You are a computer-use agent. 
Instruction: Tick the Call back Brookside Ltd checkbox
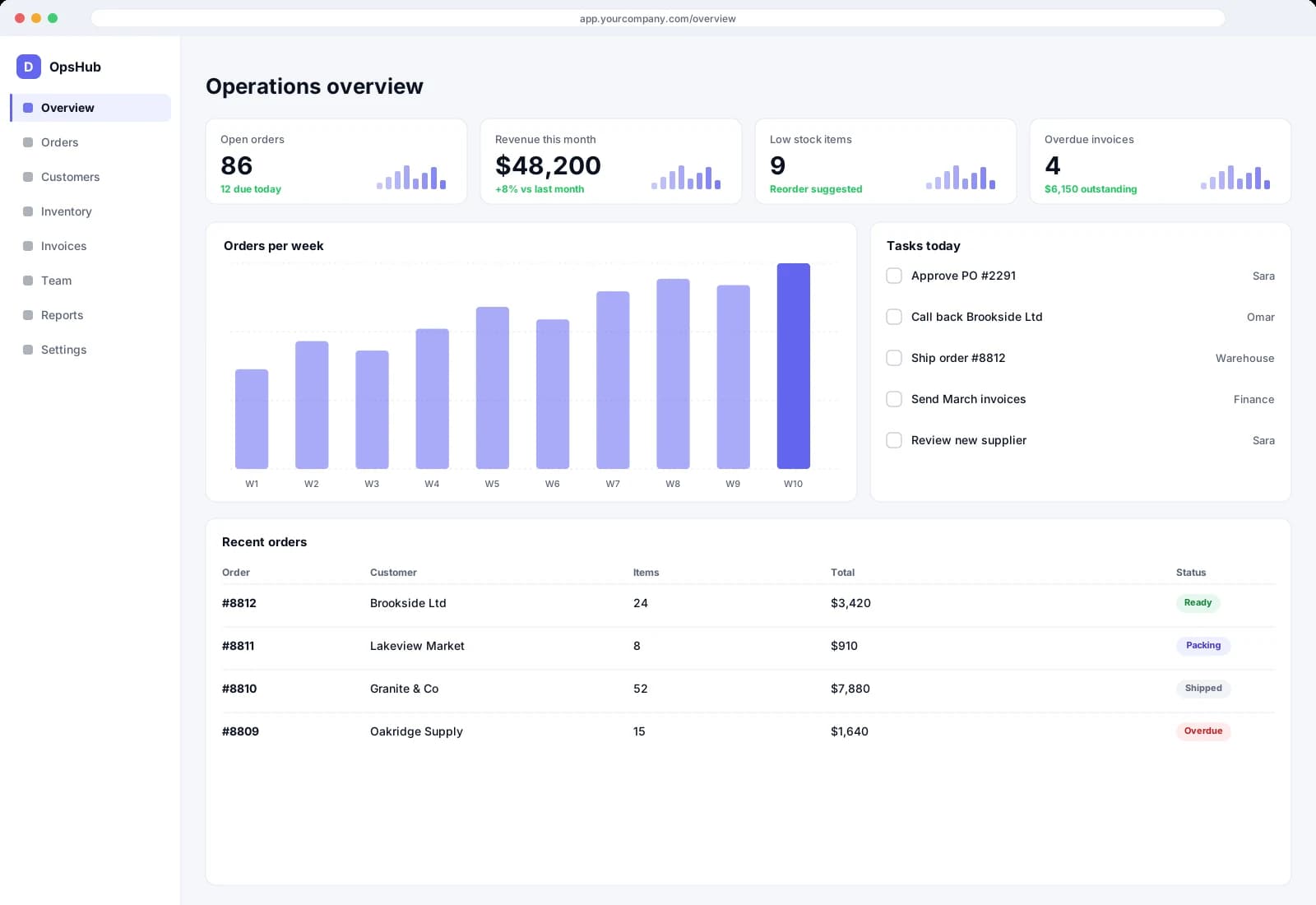click(894, 317)
